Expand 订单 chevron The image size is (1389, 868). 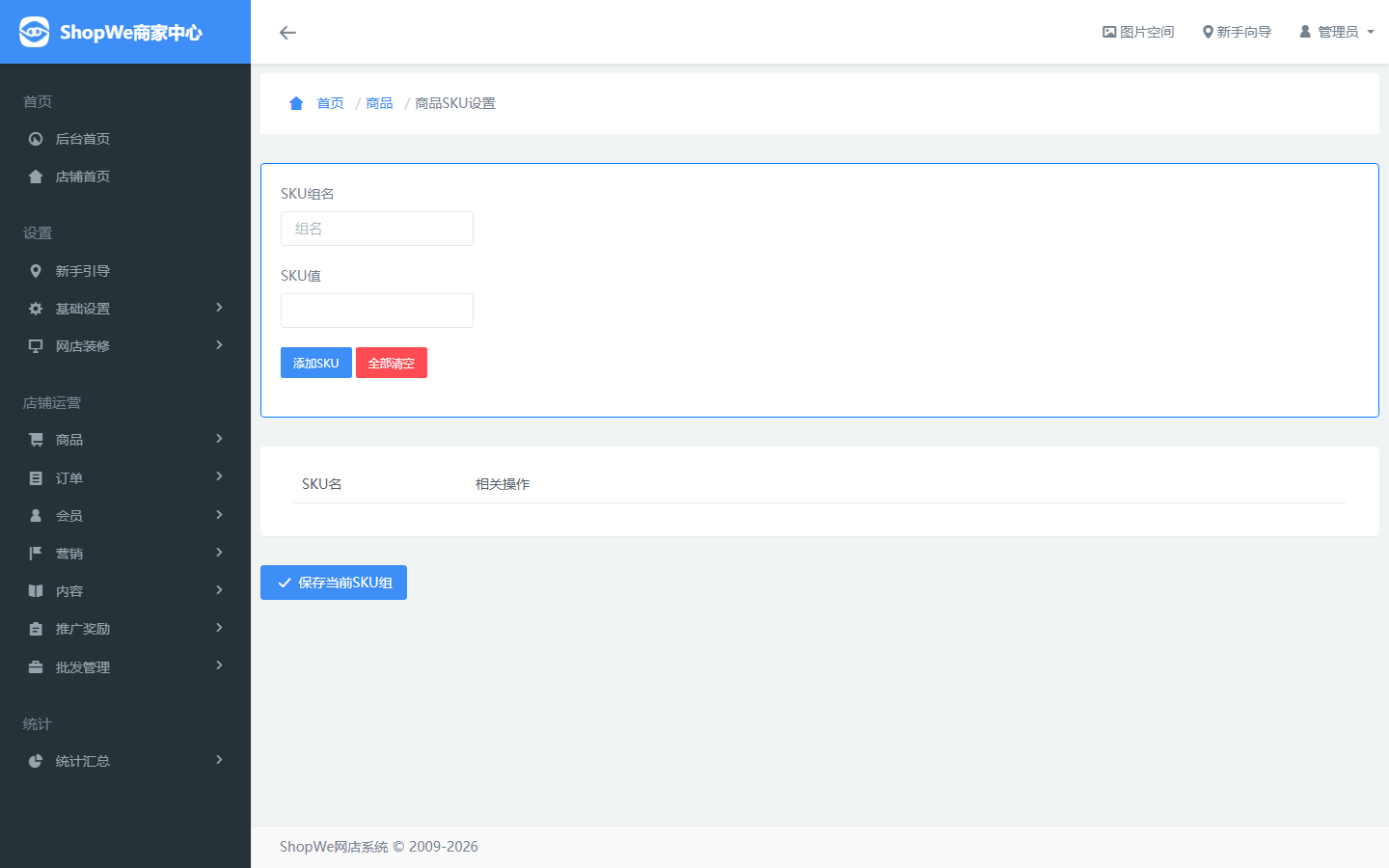pyautogui.click(x=220, y=476)
